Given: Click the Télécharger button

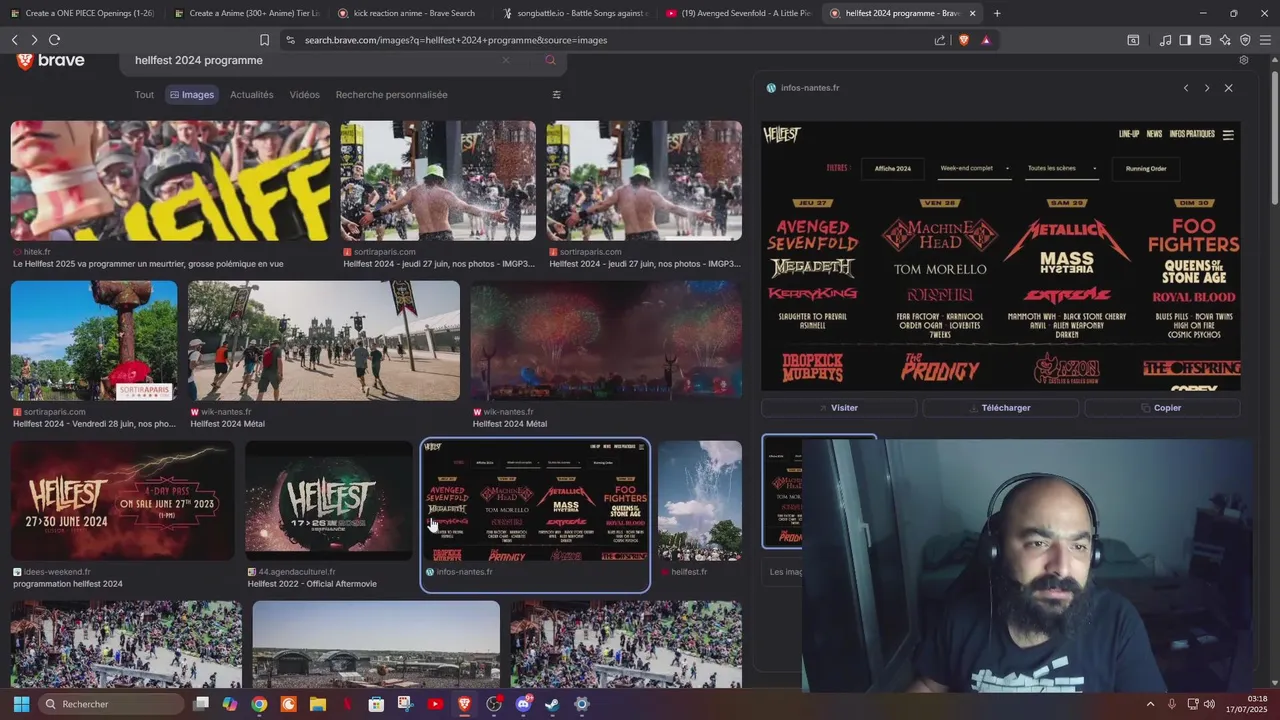Looking at the screenshot, I should click(1001, 408).
